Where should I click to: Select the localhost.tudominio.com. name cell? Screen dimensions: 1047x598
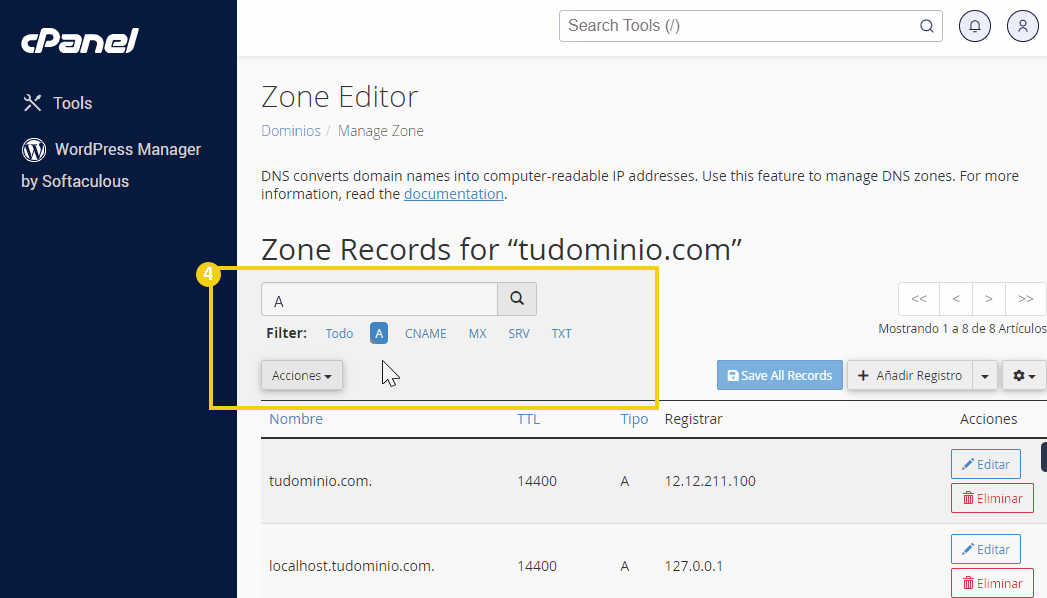352,566
